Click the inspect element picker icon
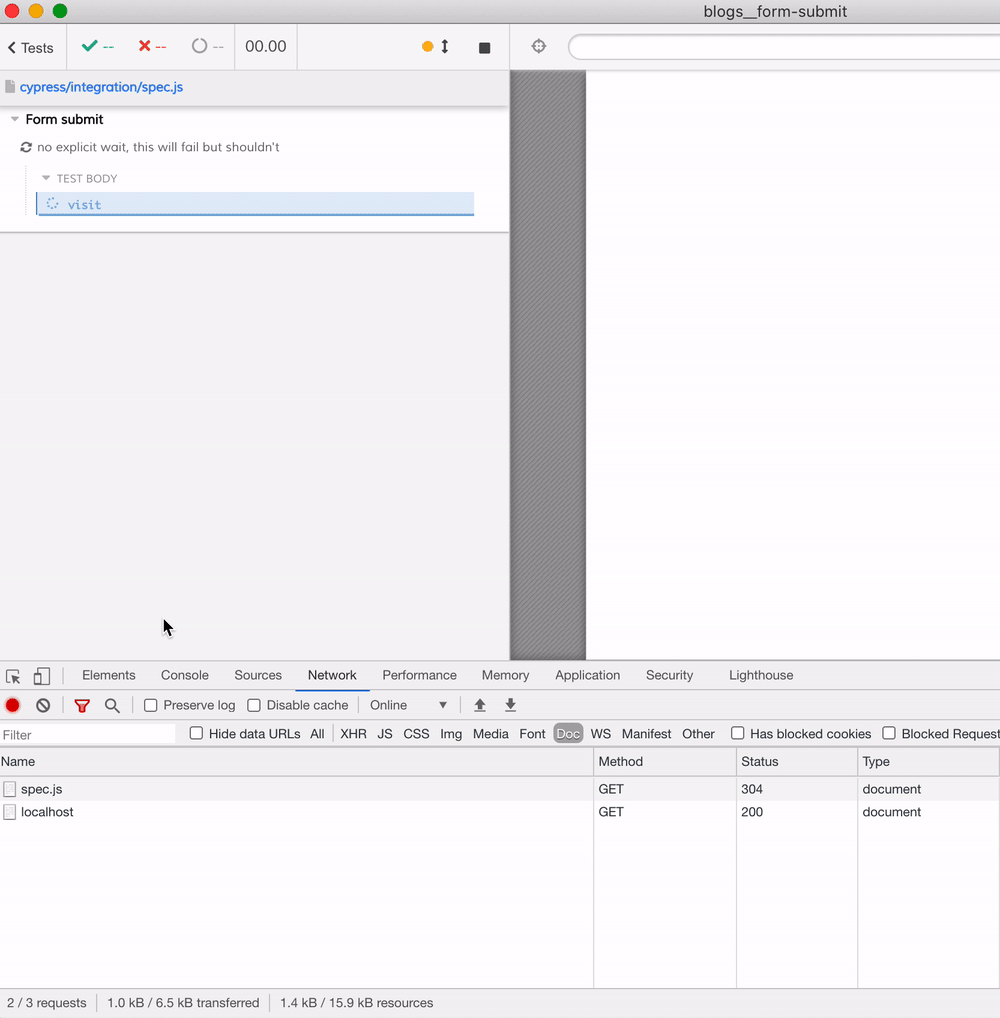The image size is (1000, 1018). coord(13,676)
